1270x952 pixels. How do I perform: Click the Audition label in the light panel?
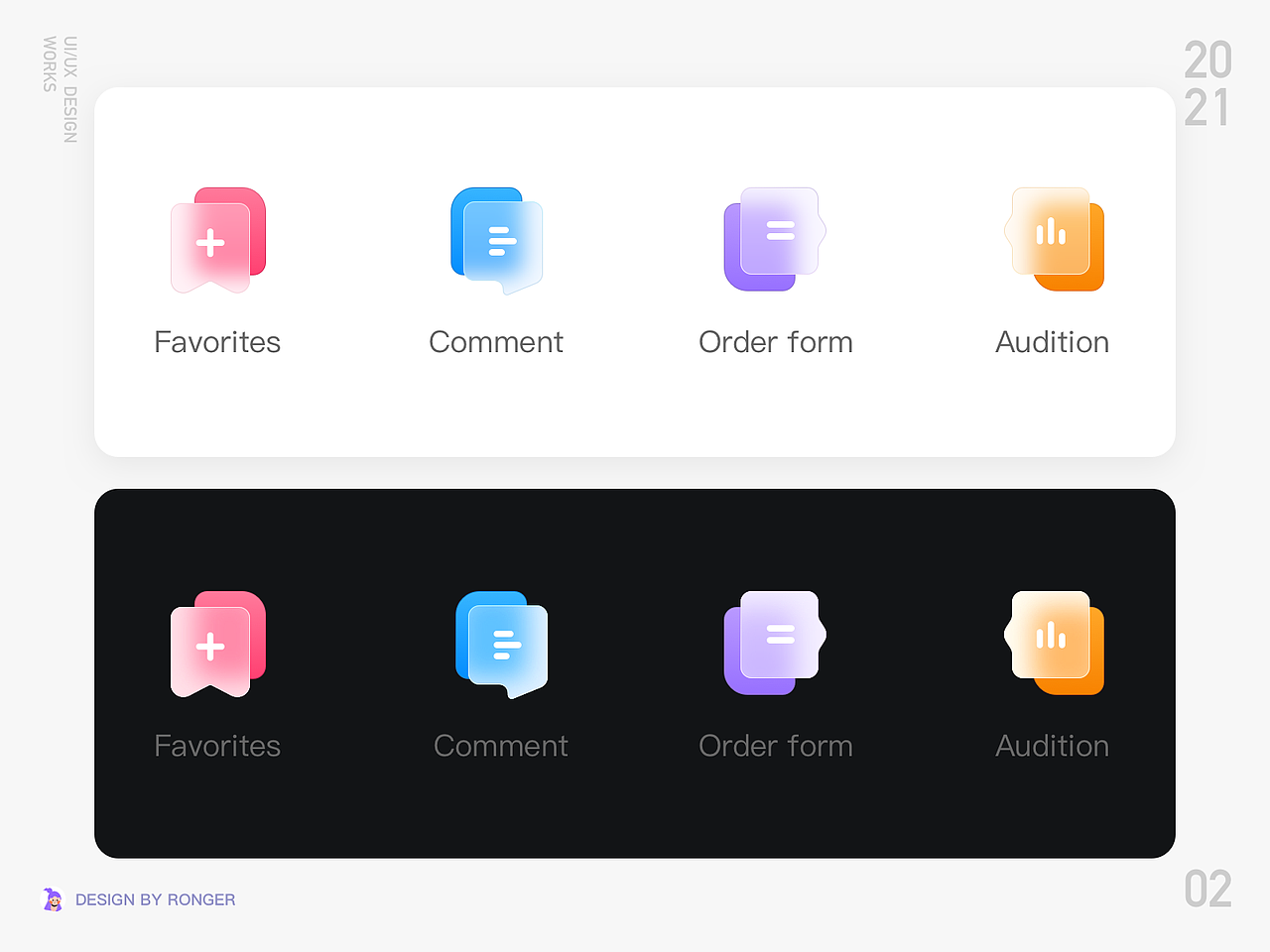tap(1053, 342)
